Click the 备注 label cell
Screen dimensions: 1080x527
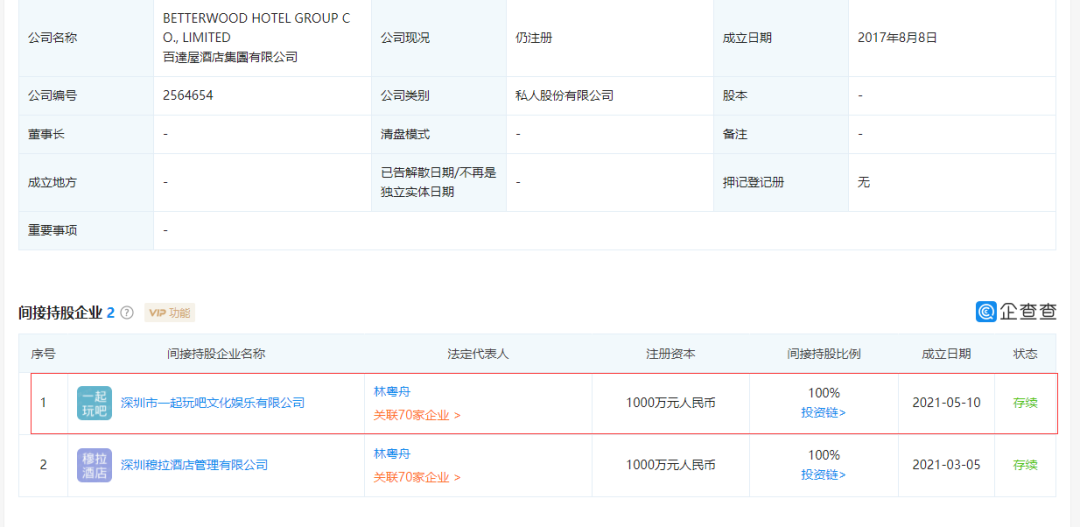[781, 134]
